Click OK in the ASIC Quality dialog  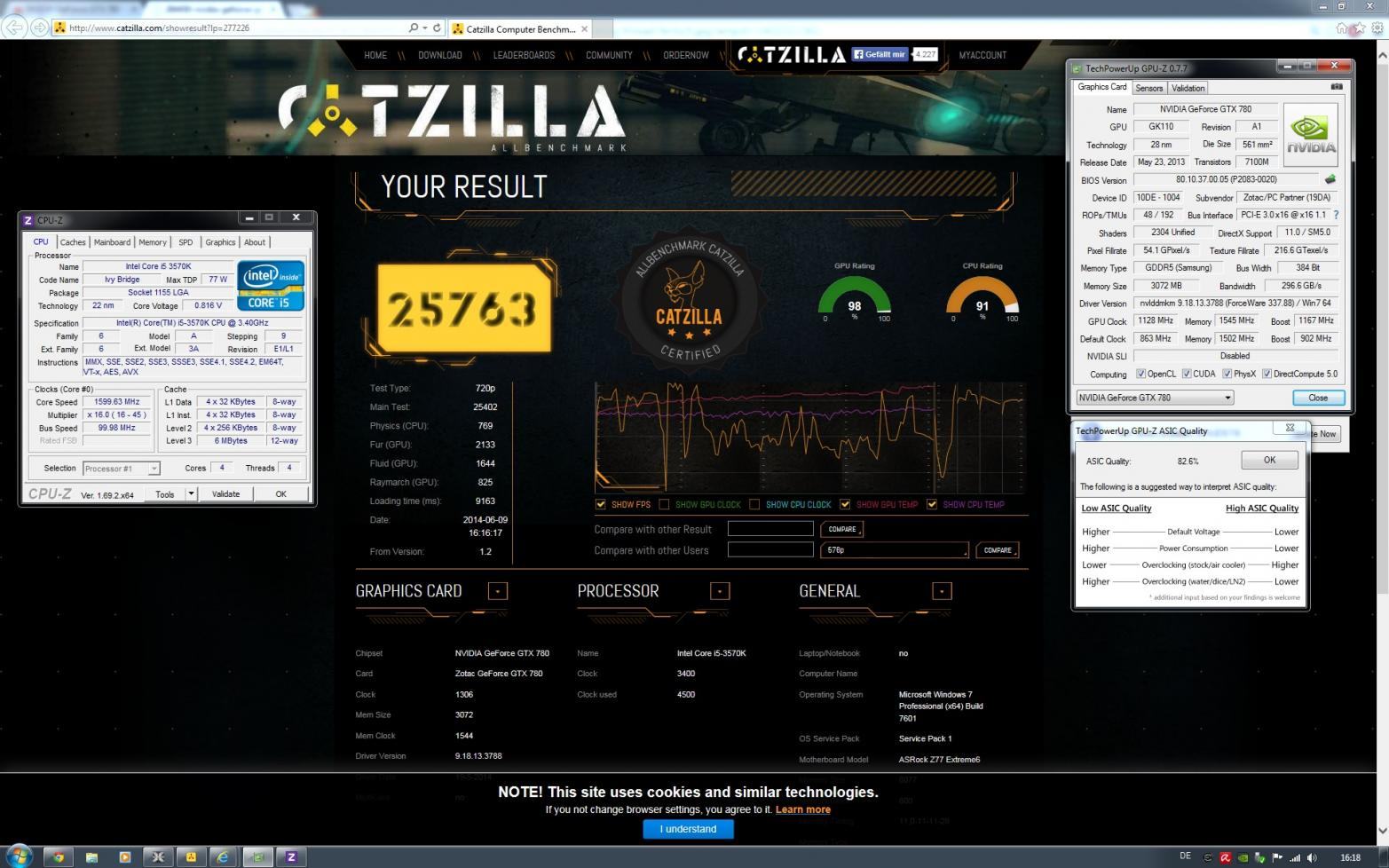click(1269, 460)
